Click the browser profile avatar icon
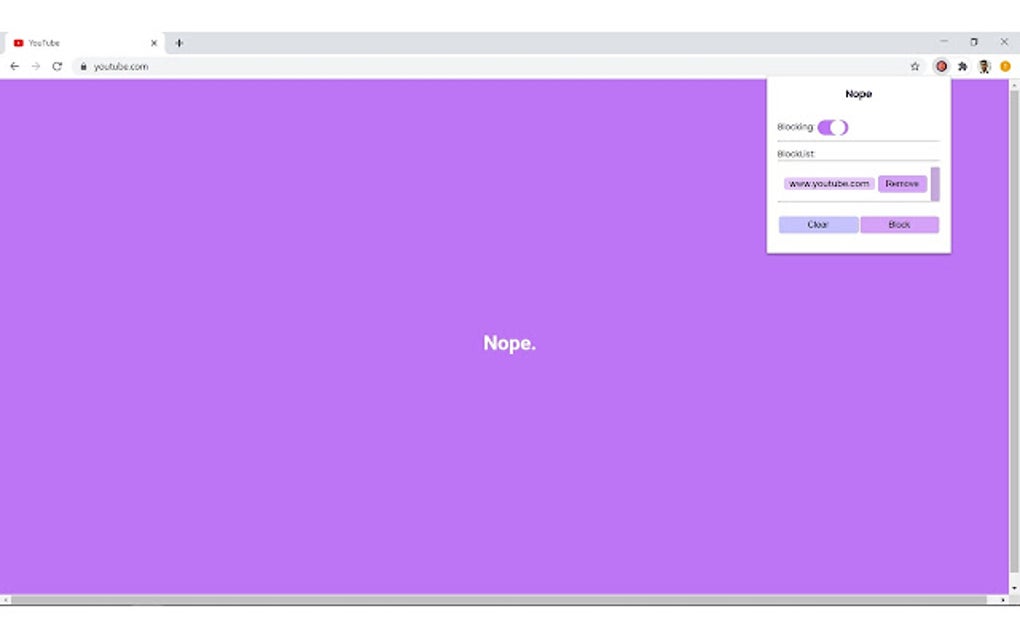This screenshot has width=1020, height=638. pos(984,66)
